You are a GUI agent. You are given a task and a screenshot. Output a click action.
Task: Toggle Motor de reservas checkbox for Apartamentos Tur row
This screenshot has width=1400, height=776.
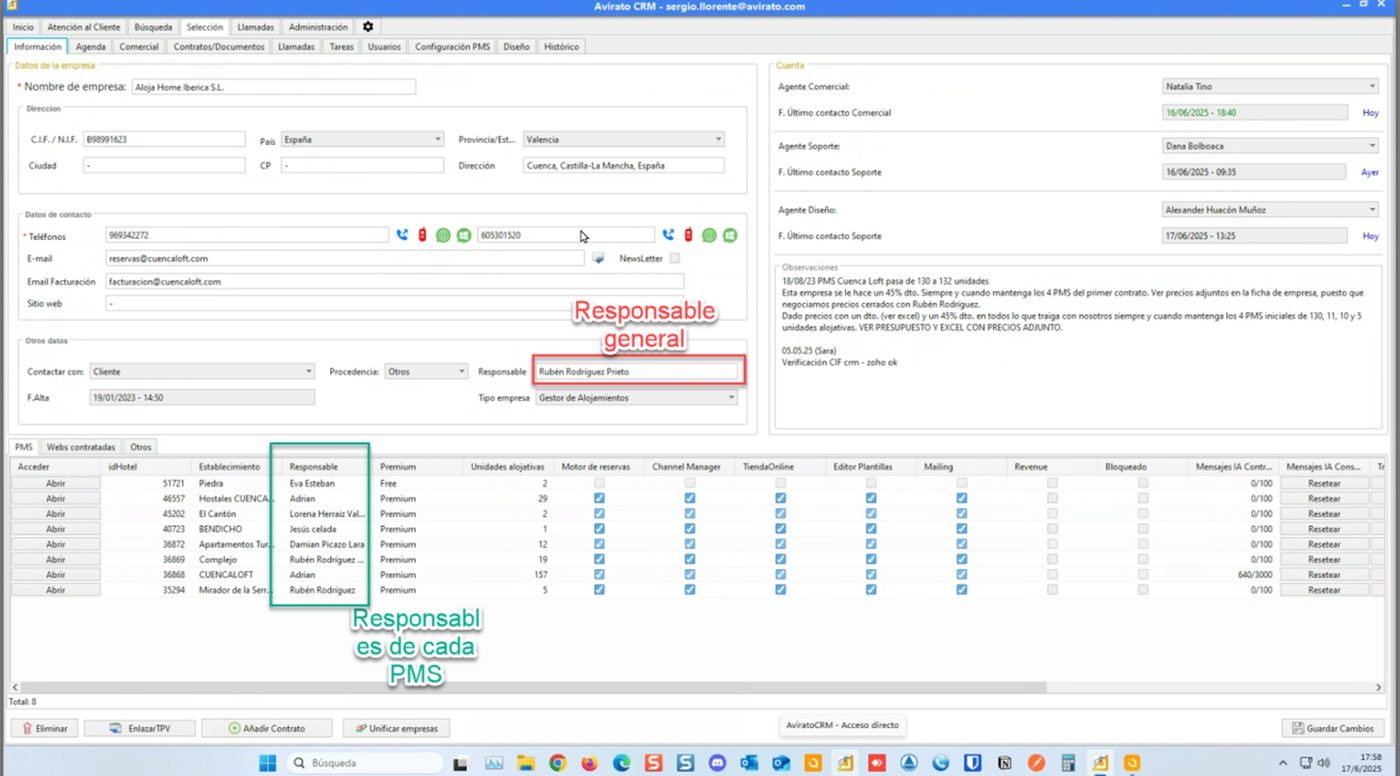click(599, 544)
